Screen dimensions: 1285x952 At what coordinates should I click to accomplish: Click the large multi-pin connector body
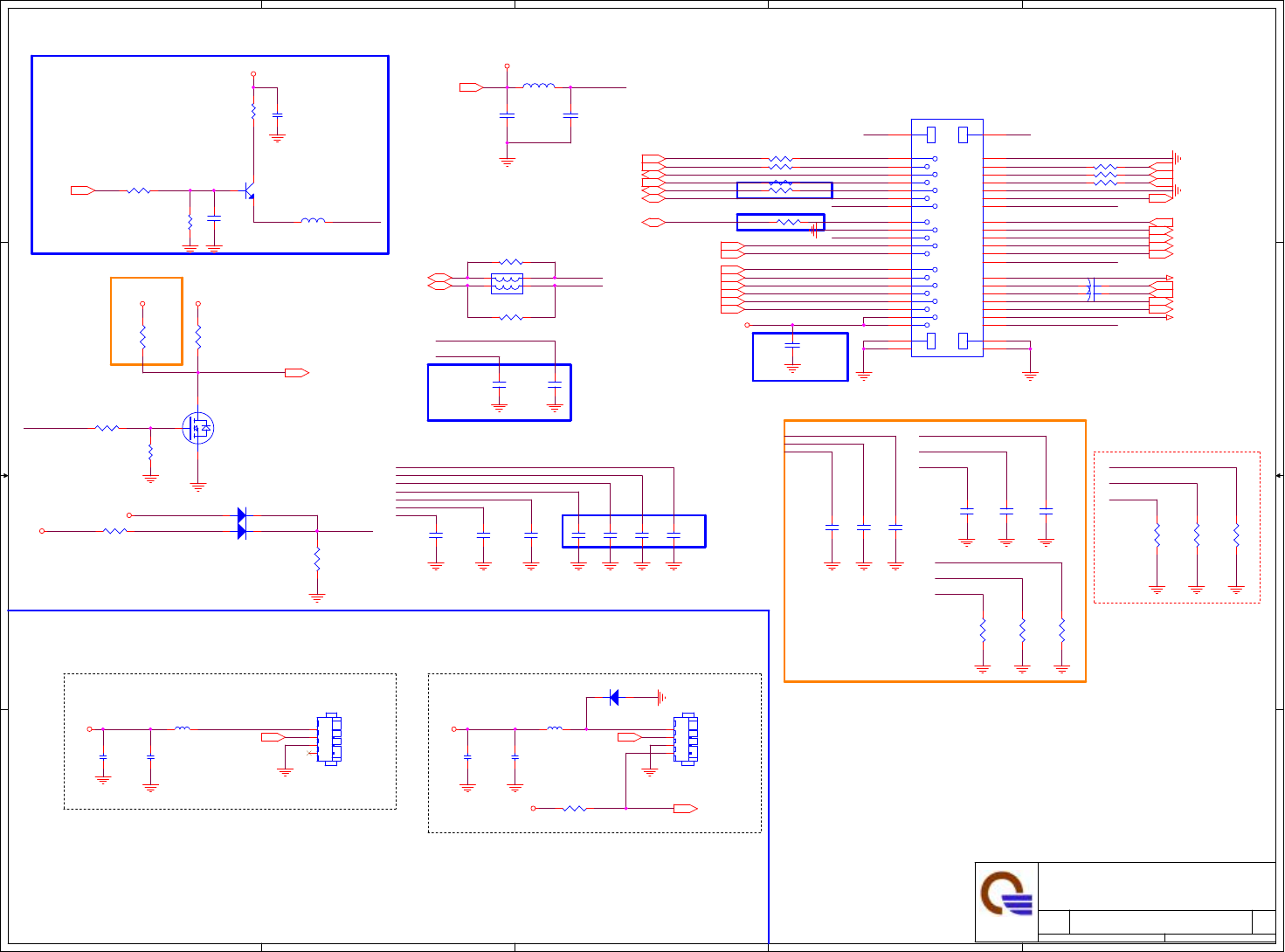click(947, 238)
